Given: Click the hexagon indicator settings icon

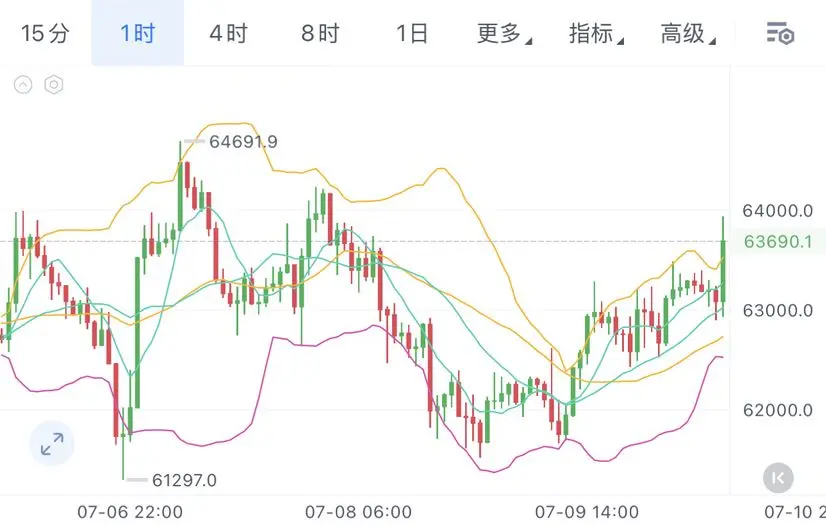Looking at the screenshot, I should click(54, 84).
